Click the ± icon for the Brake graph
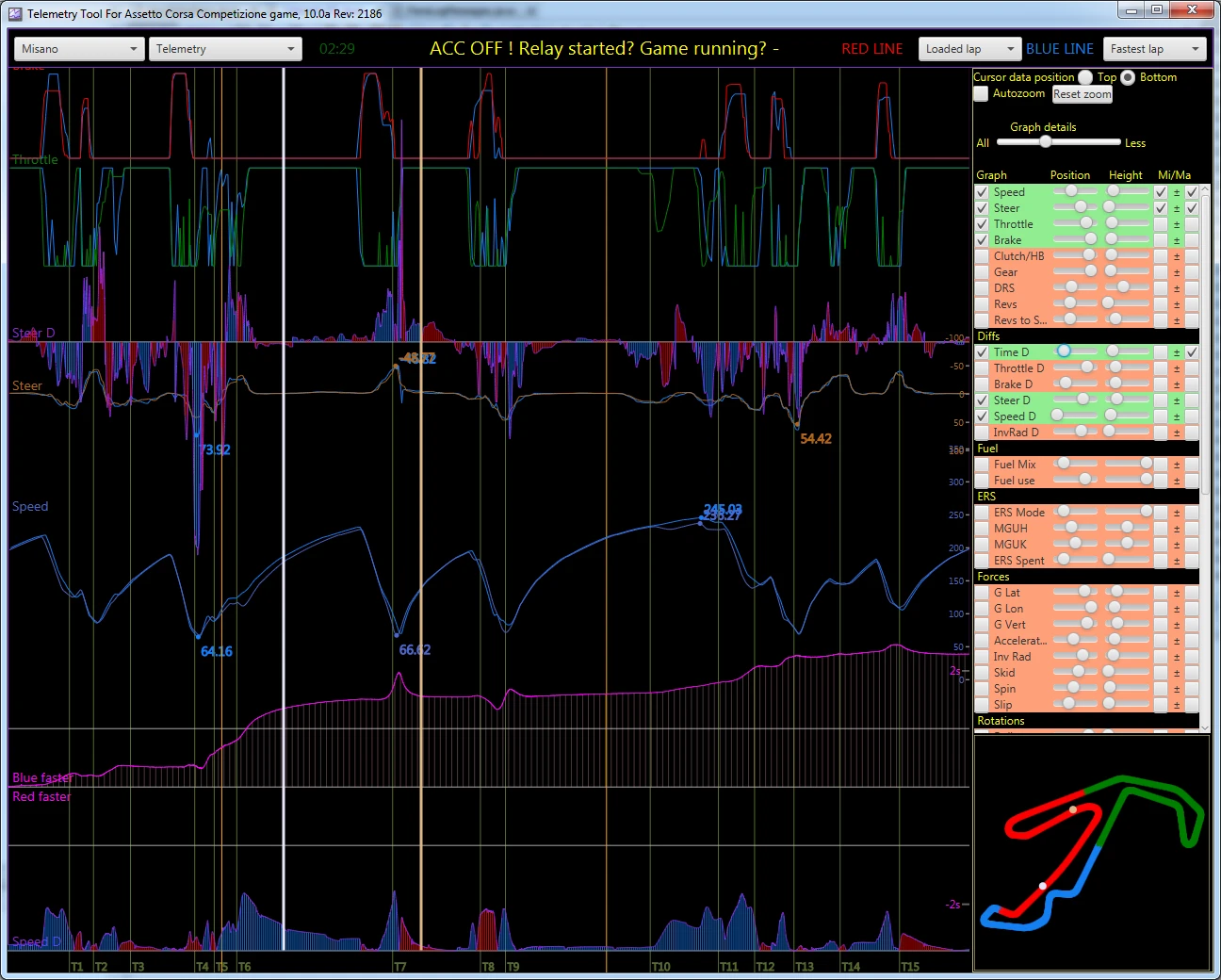 tap(1176, 239)
